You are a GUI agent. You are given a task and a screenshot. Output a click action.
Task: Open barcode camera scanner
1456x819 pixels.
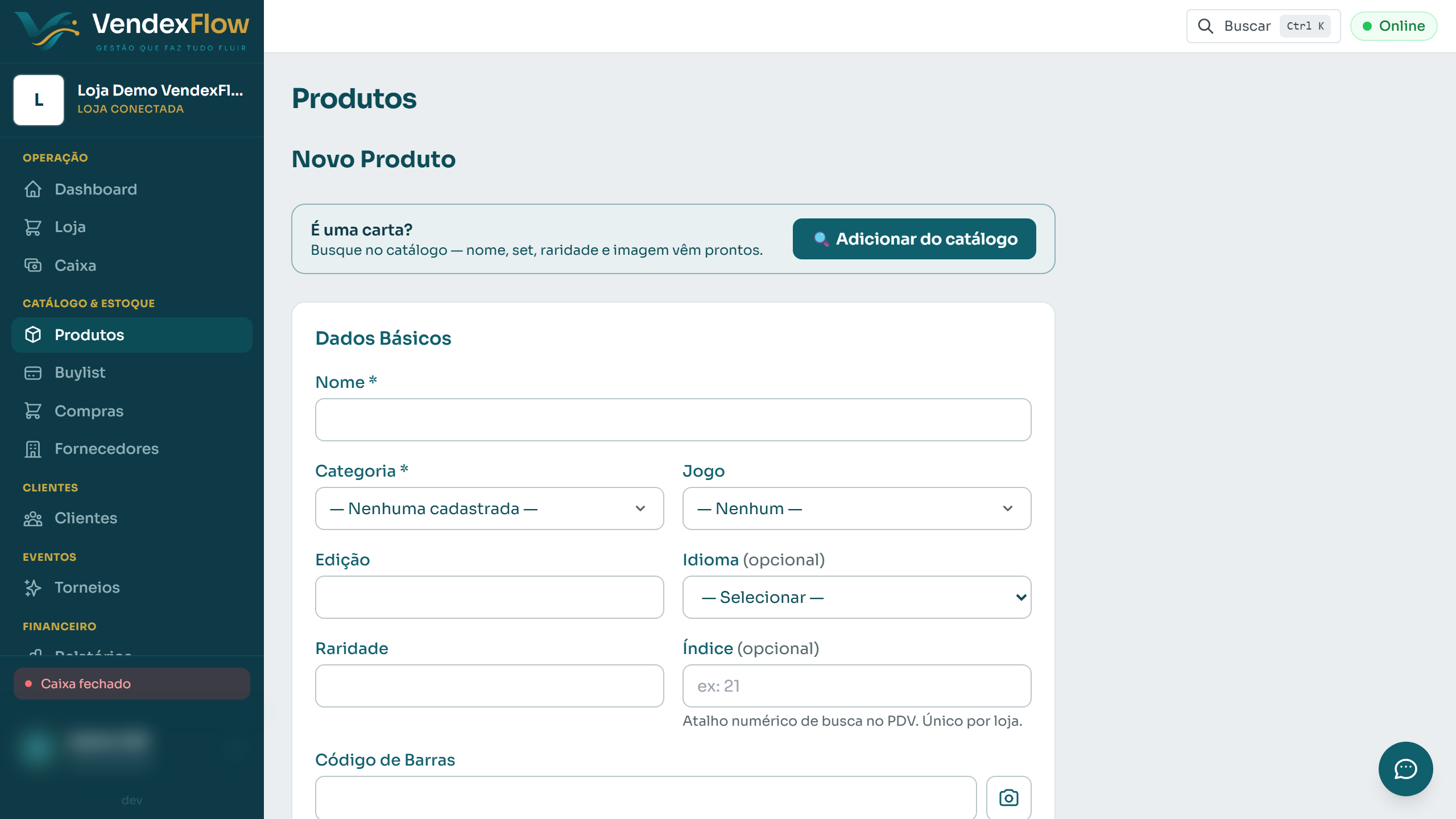click(1008, 797)
